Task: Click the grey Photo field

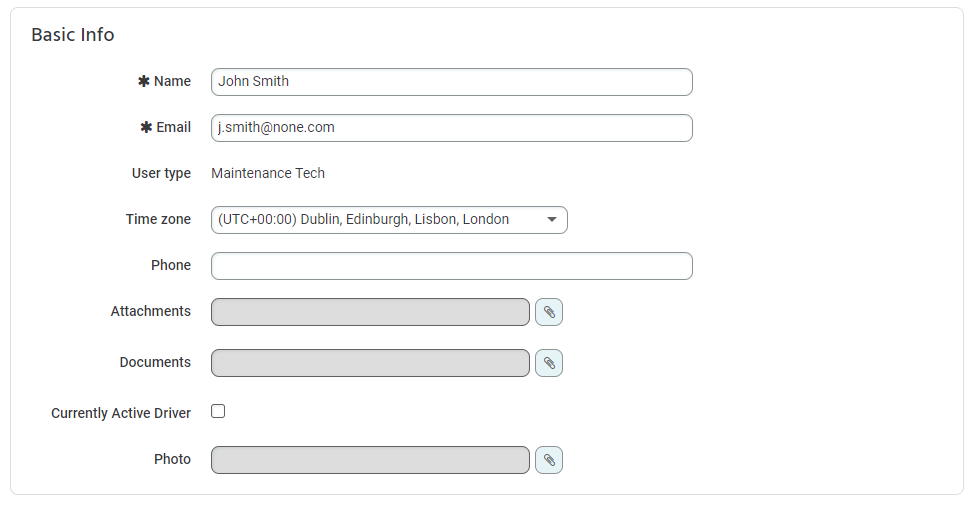Action: (370, 460)
